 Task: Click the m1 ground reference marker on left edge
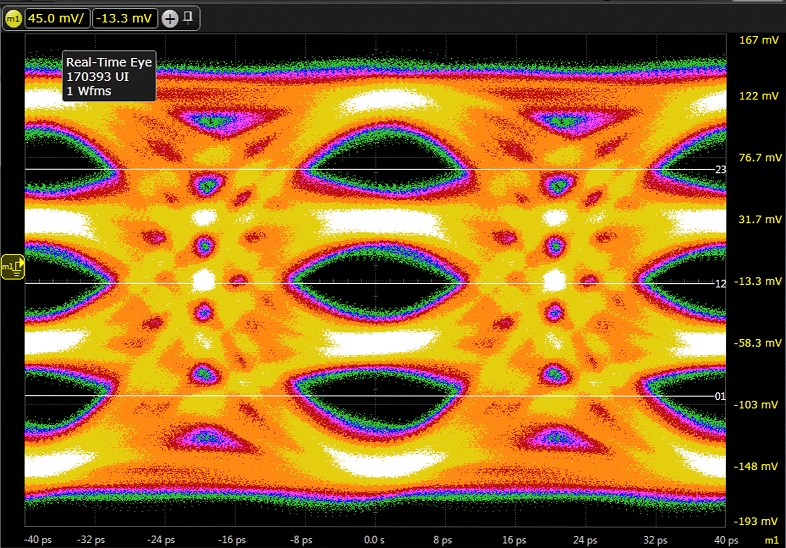[13, 267]
